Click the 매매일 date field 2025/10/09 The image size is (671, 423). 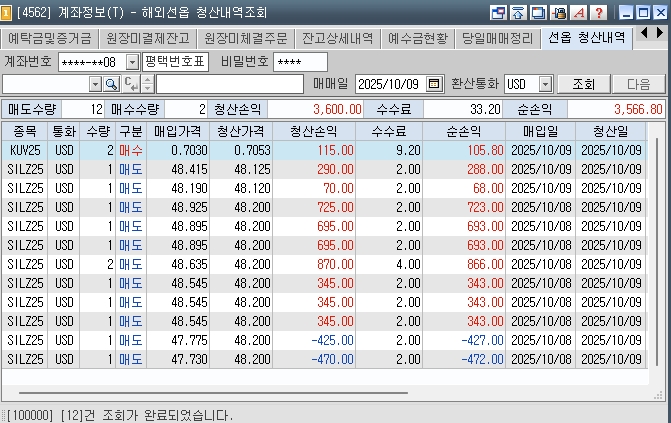tap(391, 84)
